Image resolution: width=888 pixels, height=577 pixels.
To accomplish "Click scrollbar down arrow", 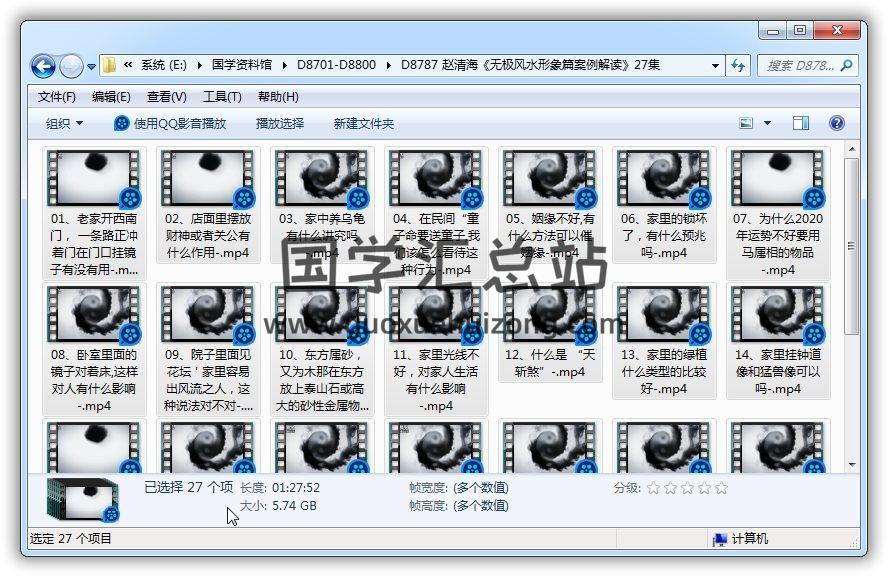I will pos(851,465).
